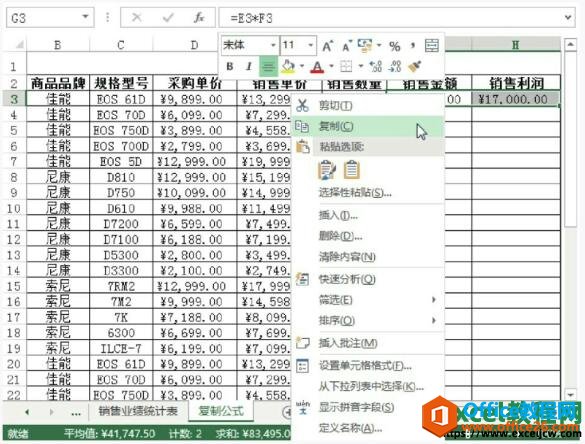
Task: Cancel formula entry X button
Action: click(x=137, y=17)
